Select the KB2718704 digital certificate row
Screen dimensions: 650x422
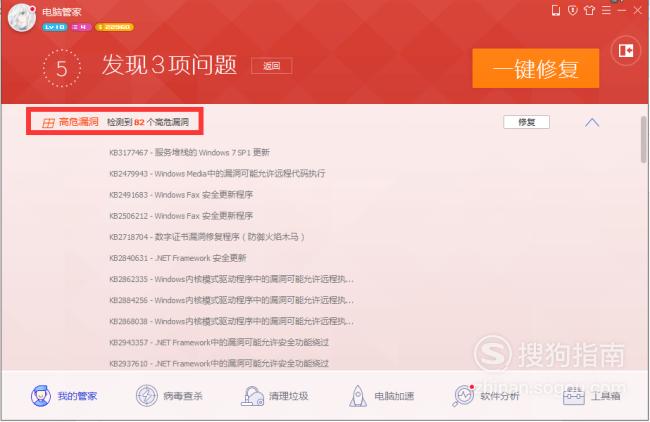207,237
